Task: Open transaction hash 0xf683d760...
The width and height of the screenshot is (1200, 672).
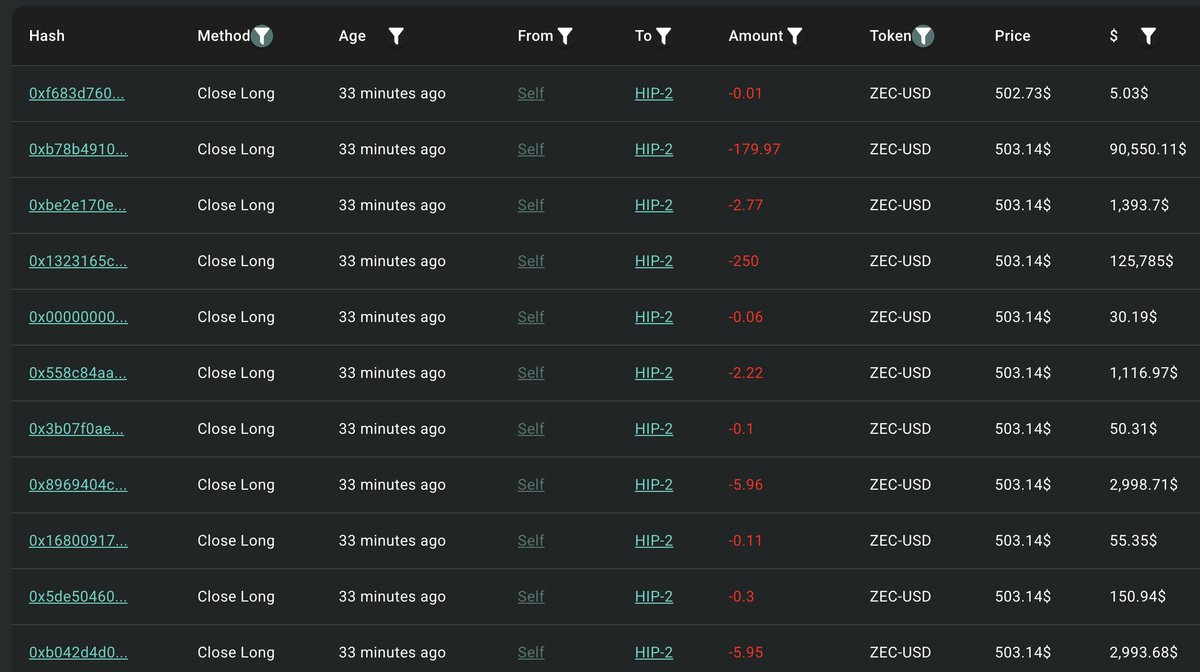Action: tap(77, 93)
